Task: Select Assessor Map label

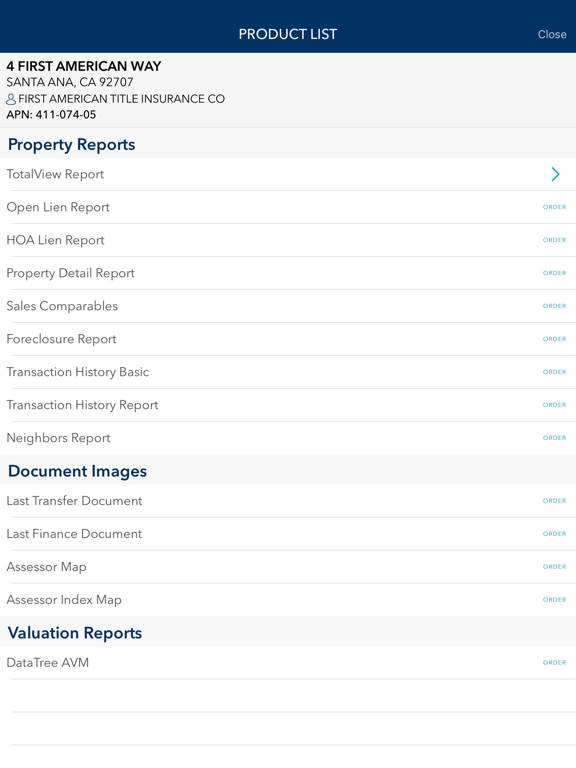Action: point(47,567)
